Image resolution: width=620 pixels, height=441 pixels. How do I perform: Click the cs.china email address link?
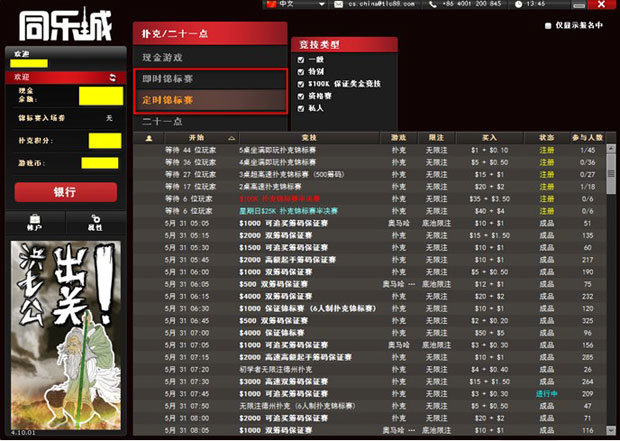pyautogui.click(x=381, y=4)
